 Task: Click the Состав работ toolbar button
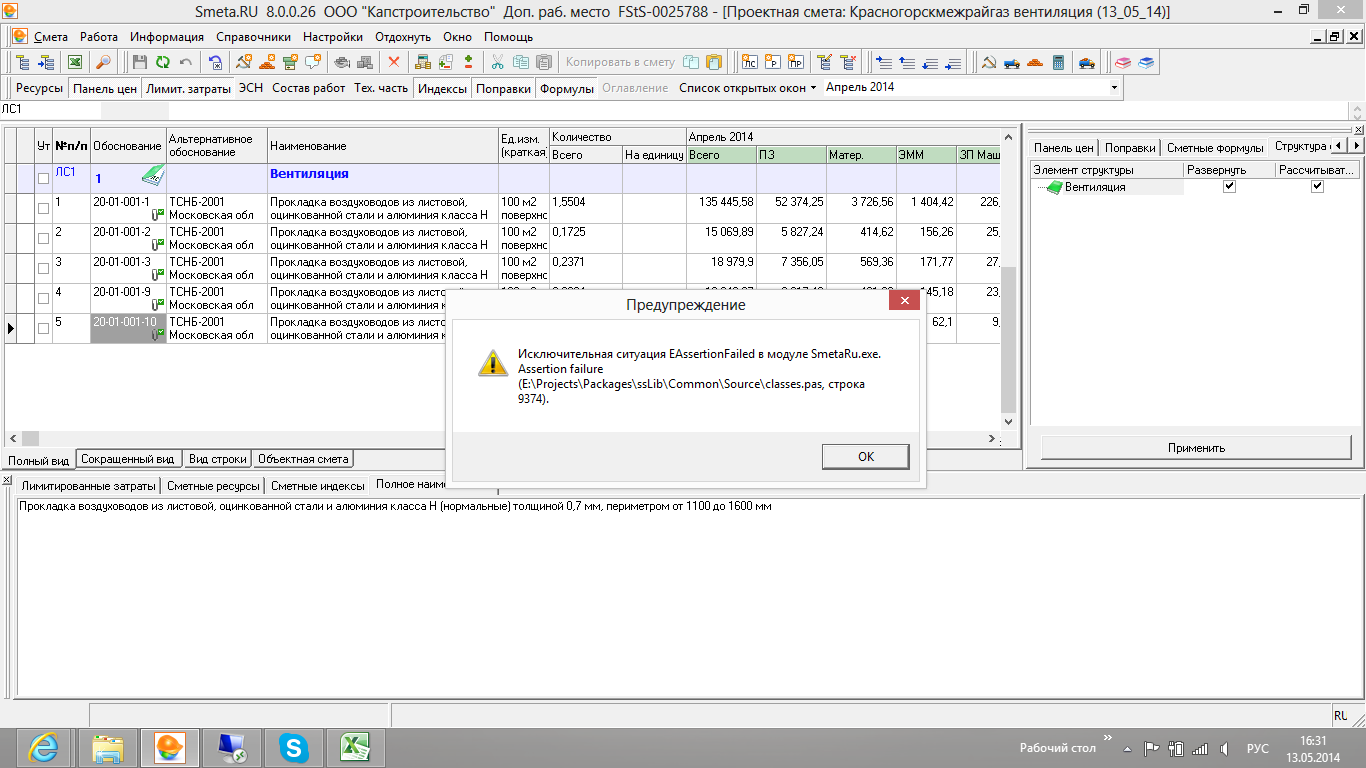click(x=309, y=88)
